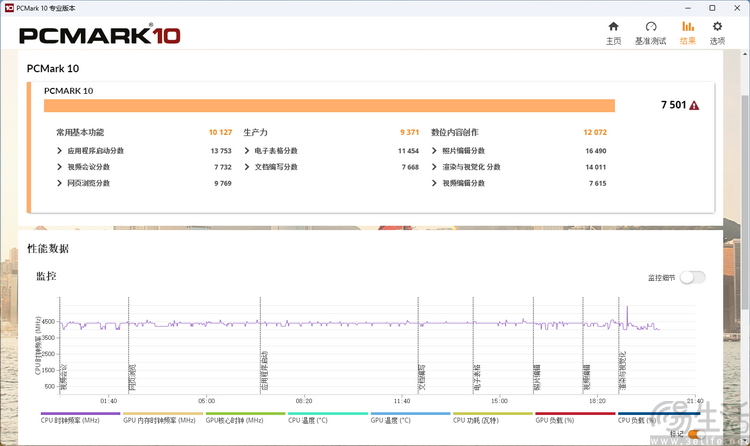Click the 生产力 score 9 371
Screen dimensions: 750x446
pos(409,132)
